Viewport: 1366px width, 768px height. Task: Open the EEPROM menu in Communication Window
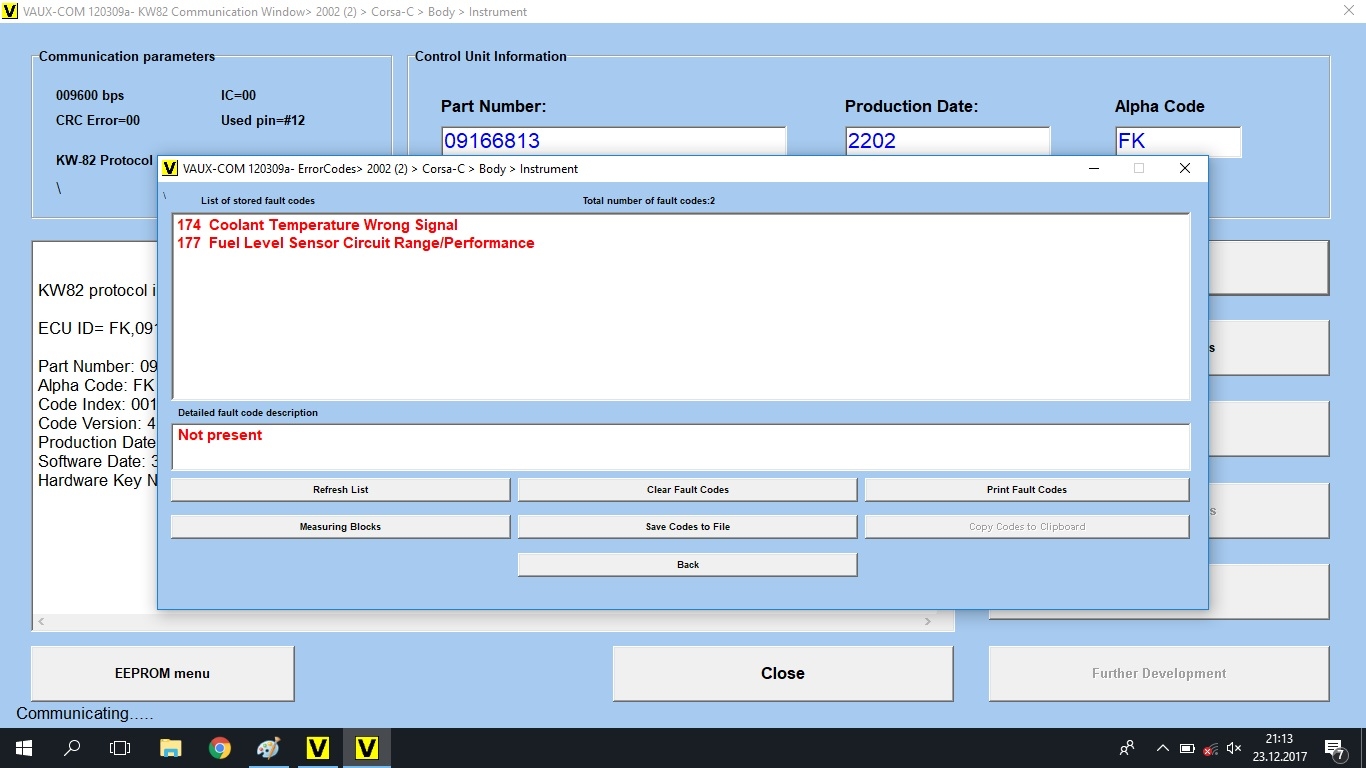tap(162, 673)
